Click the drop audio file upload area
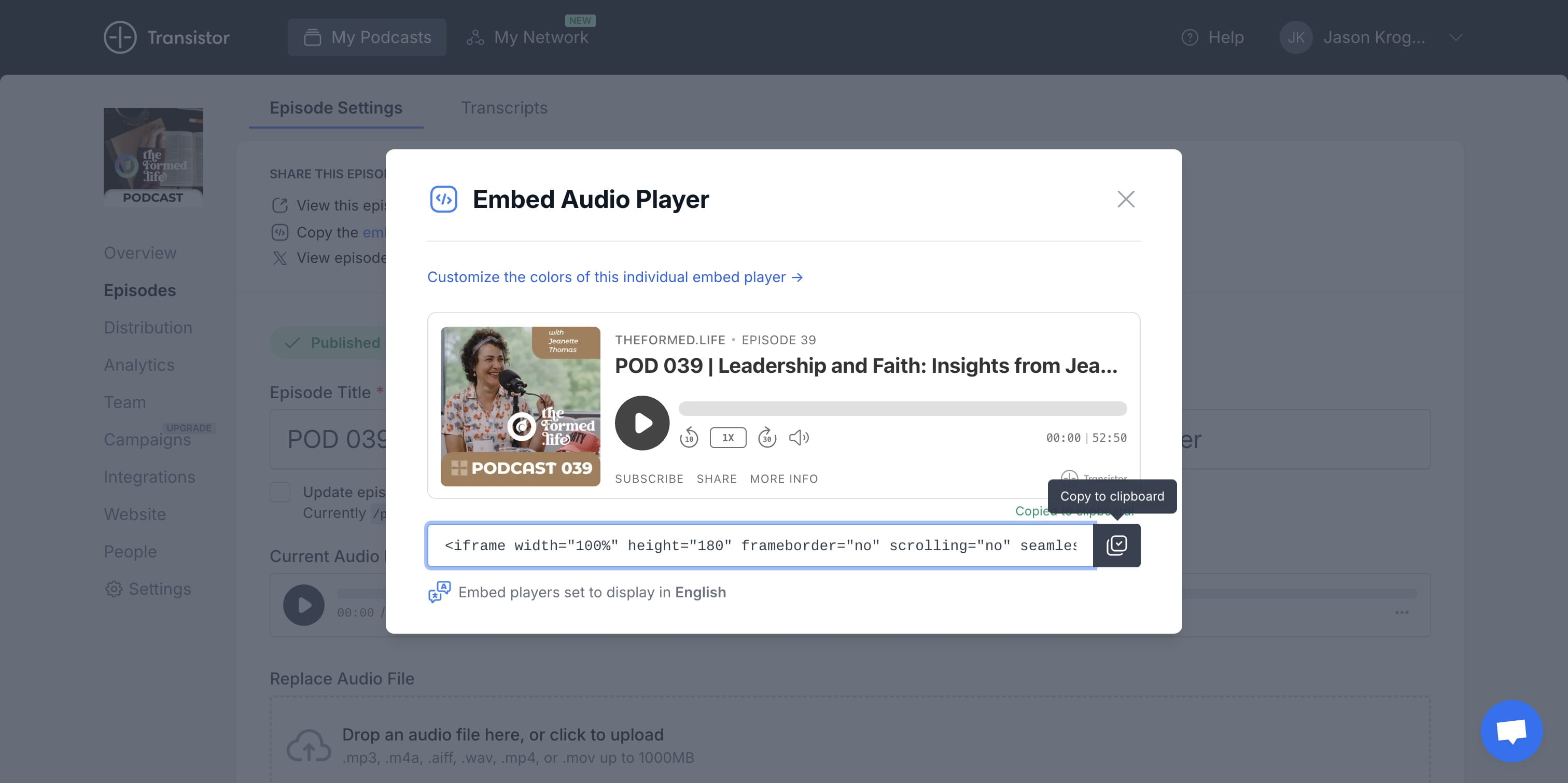The height and width of the screenshot is (783, 1568). (x=850, y=740)
